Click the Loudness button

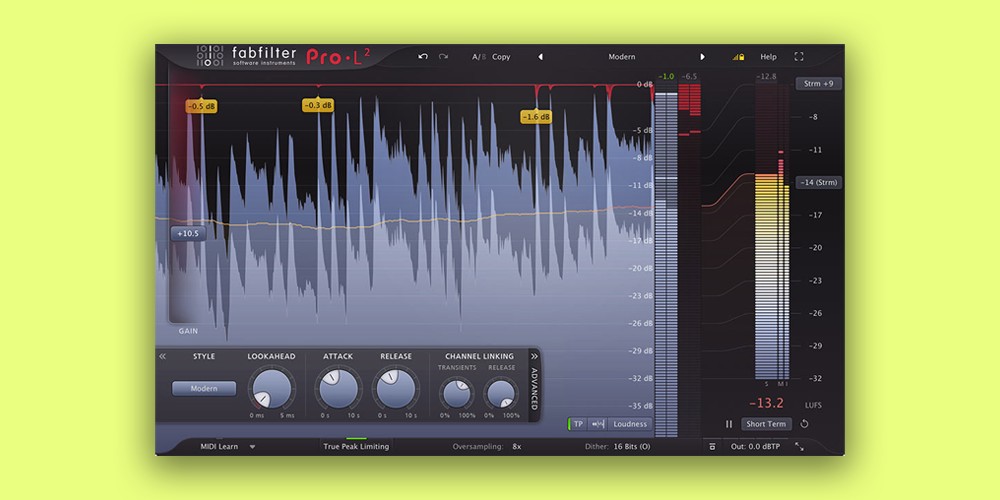[x=630, y=424]
